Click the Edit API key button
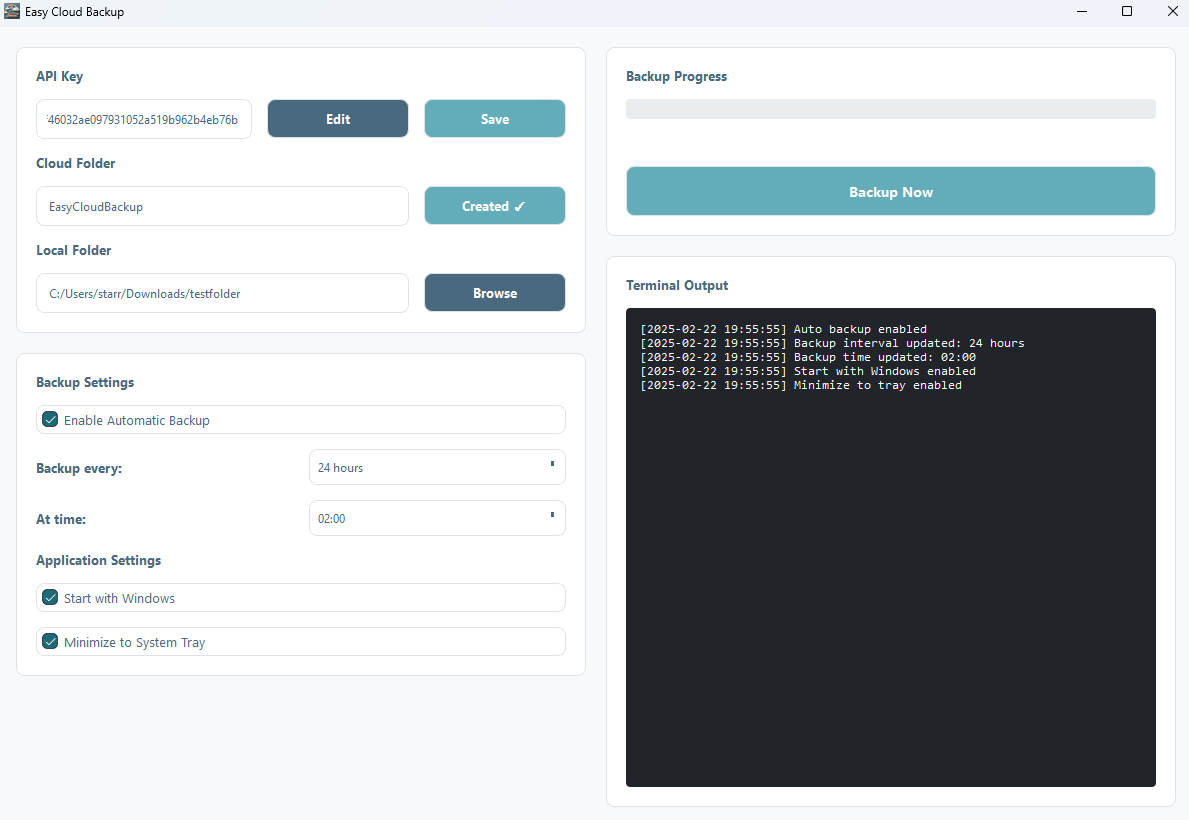Image resolution: width=1189 pixels, height=820 pixels. point(337,118)
